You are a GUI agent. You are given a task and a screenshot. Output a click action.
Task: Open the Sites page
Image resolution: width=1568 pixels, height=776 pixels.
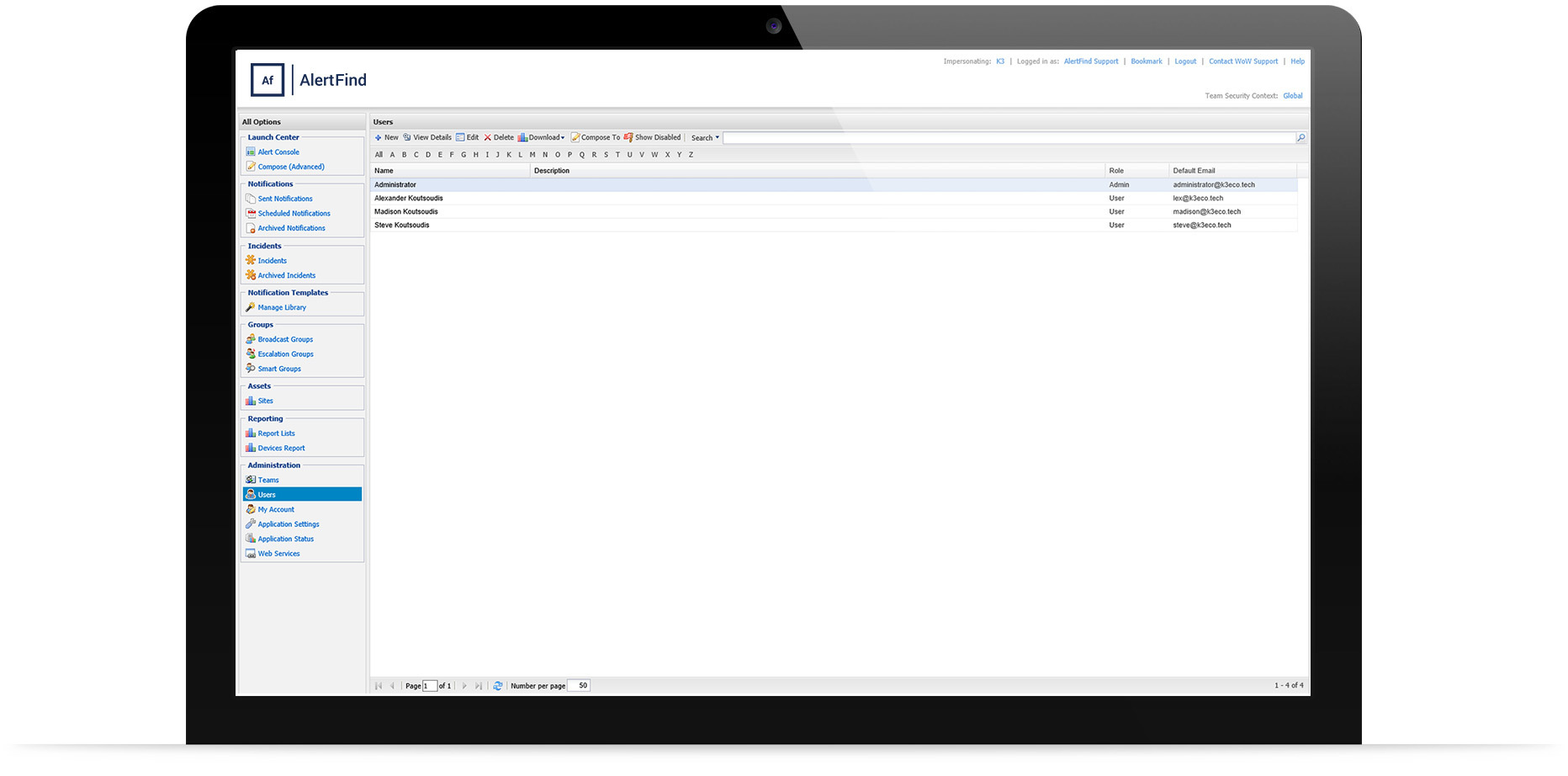[265, 401]
